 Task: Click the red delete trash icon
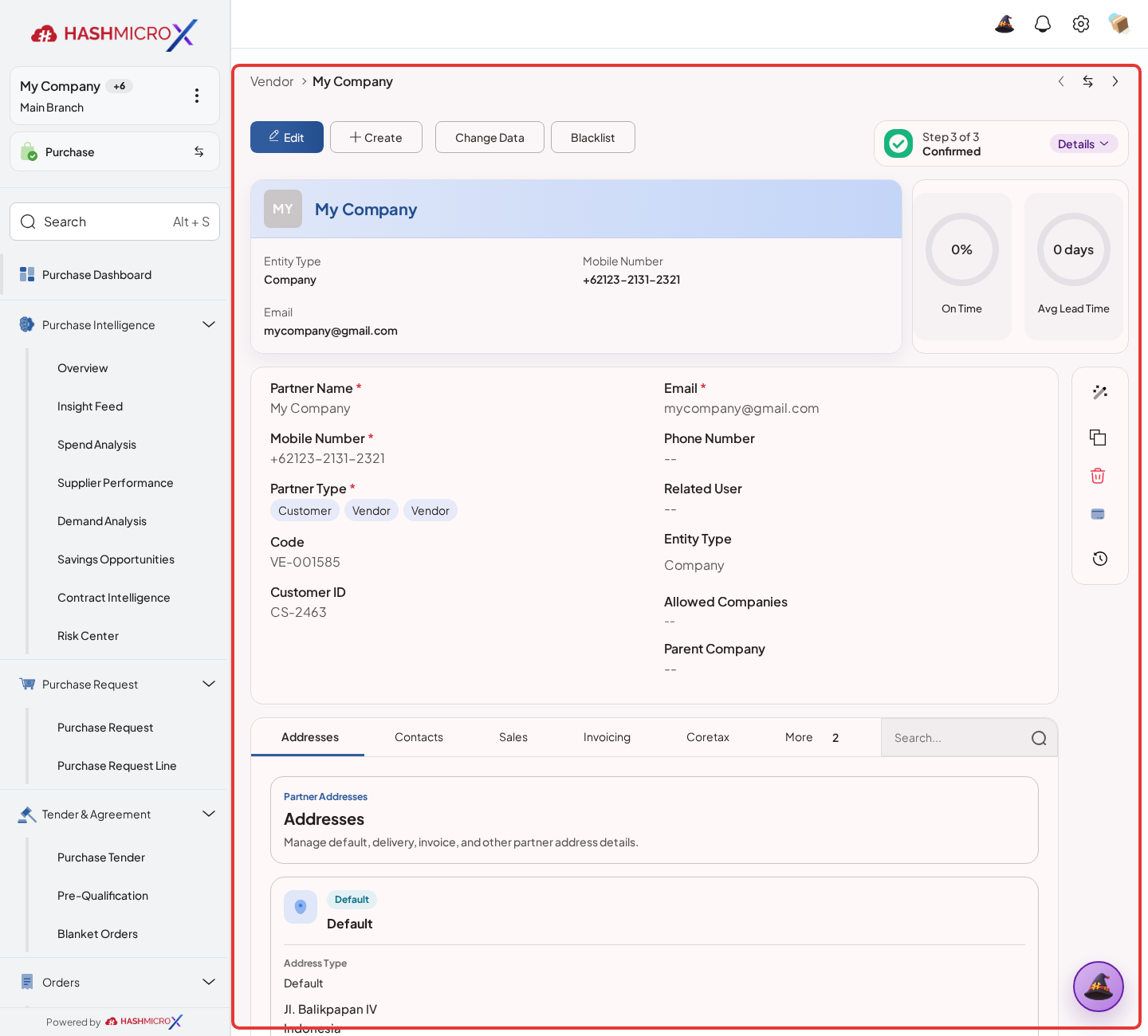[x=1098, y=476]
